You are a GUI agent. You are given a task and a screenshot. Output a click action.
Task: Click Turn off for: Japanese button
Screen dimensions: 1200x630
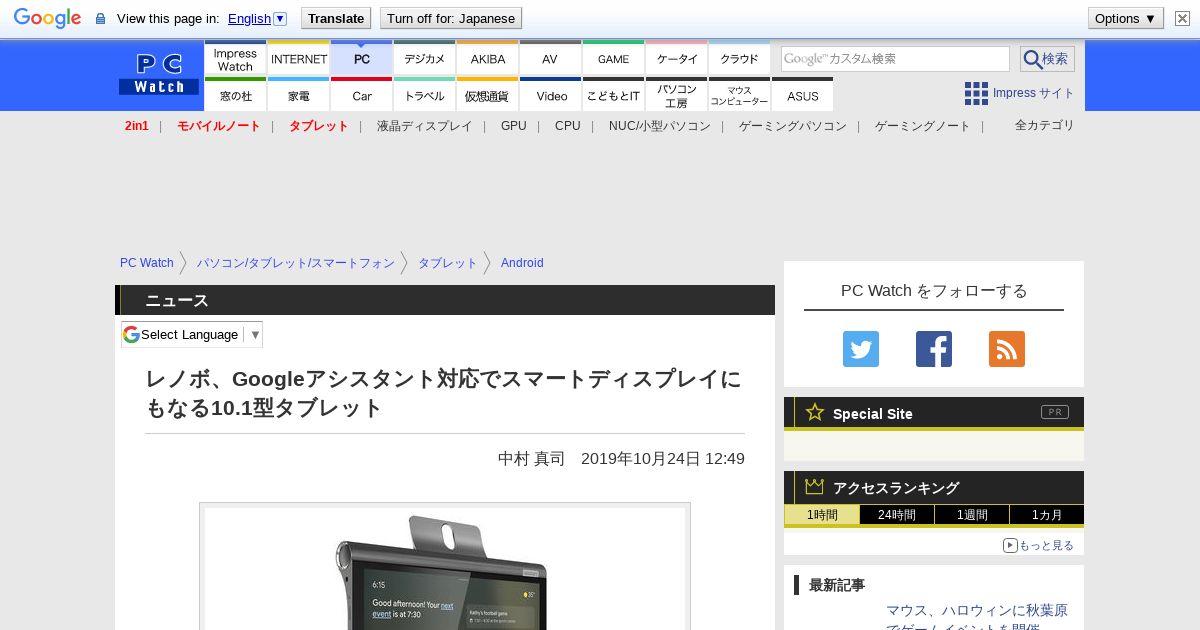(x=450, y=18)
